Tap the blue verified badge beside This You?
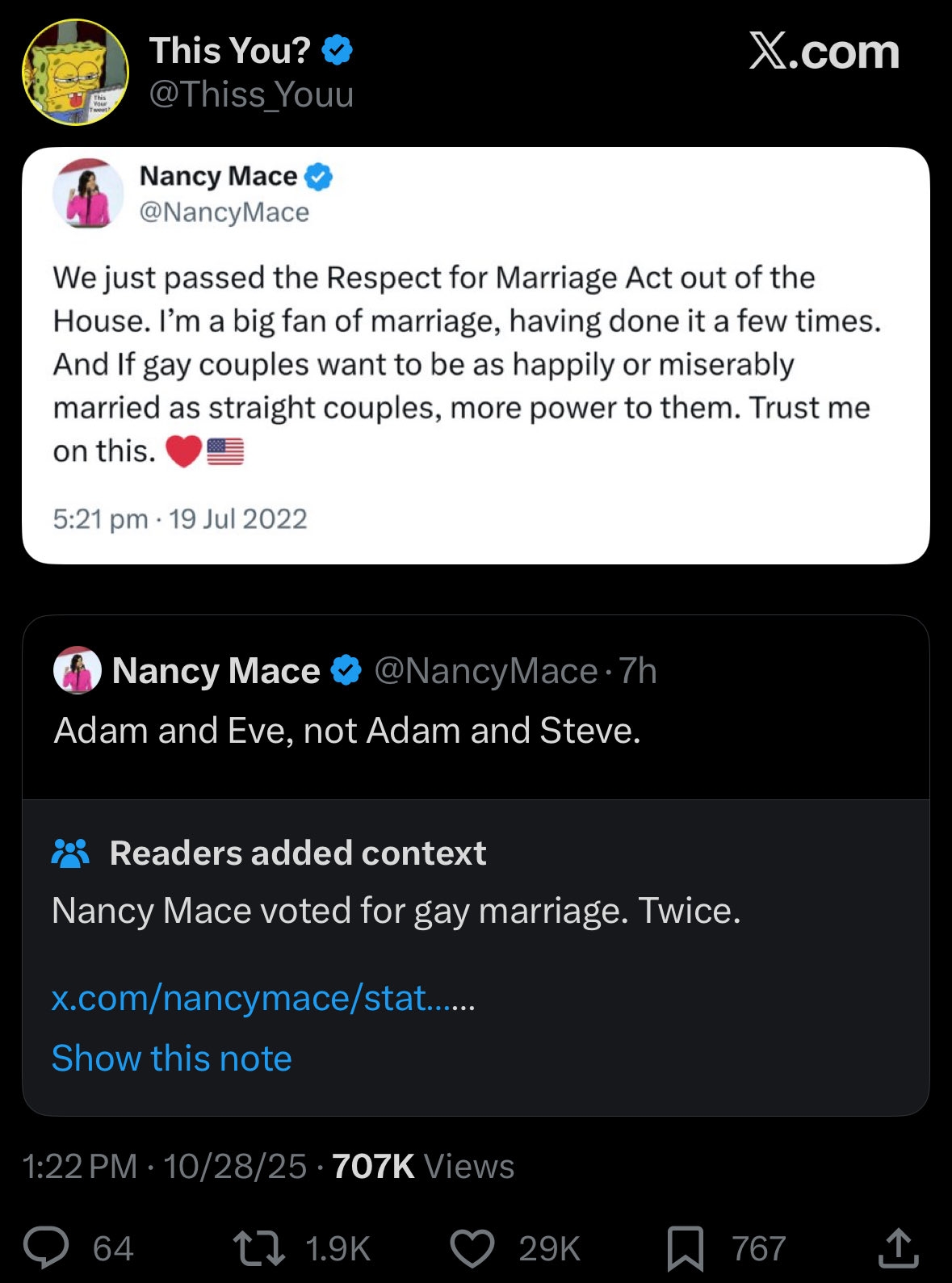952x1283 pixels. click(x=337, y=51)
